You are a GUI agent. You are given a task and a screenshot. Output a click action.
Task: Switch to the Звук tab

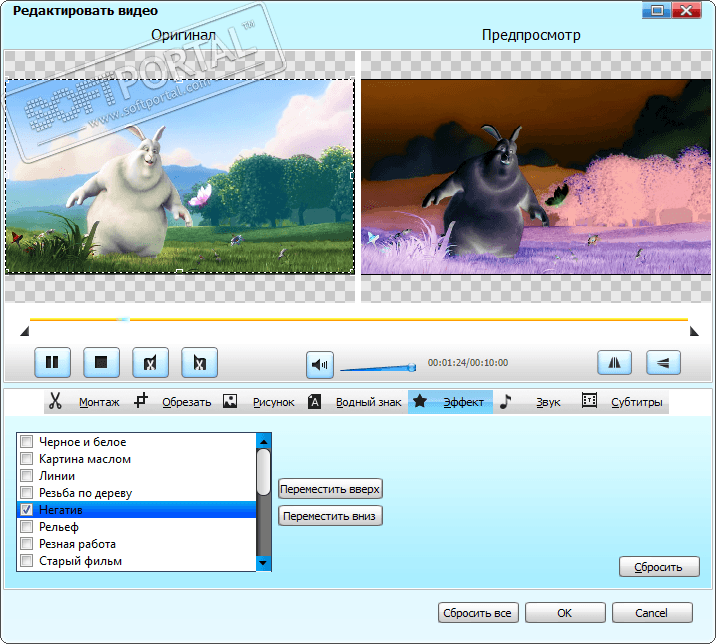[x=548, y=402]
